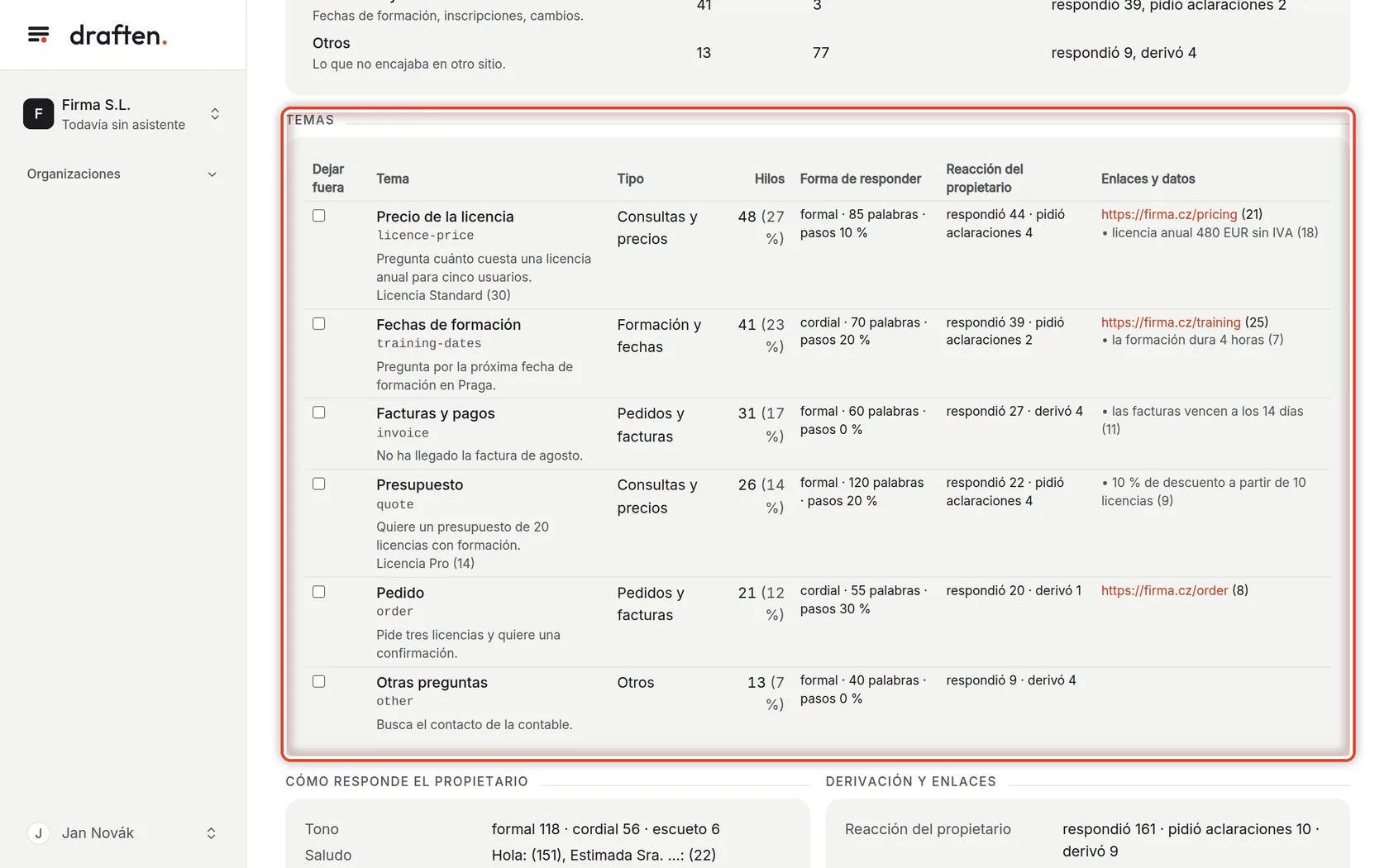Click 'cordial · 70 palabras · pasos 20 %'
This screenshot has width=1389, height=868.
click(864, 331)
